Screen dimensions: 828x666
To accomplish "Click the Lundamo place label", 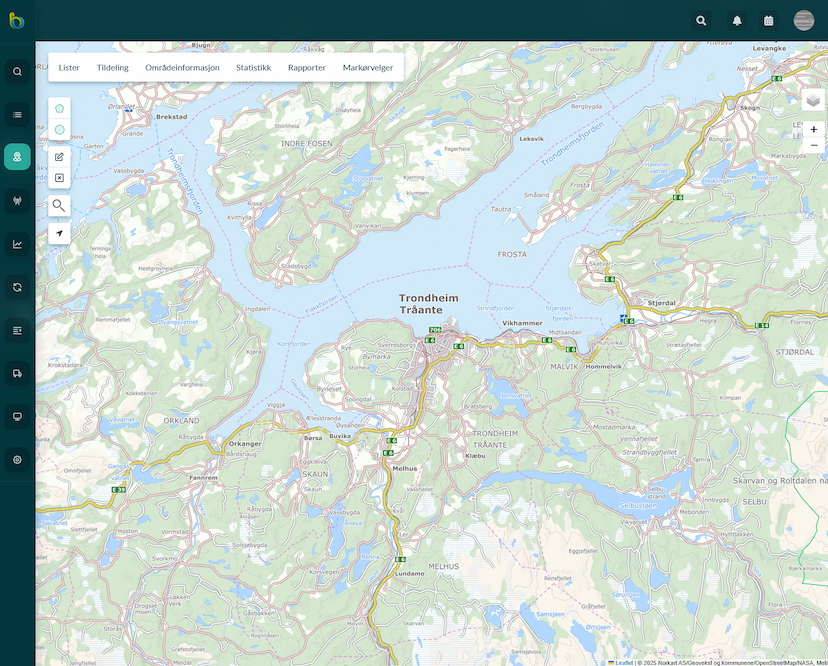I will pos(409,574).
